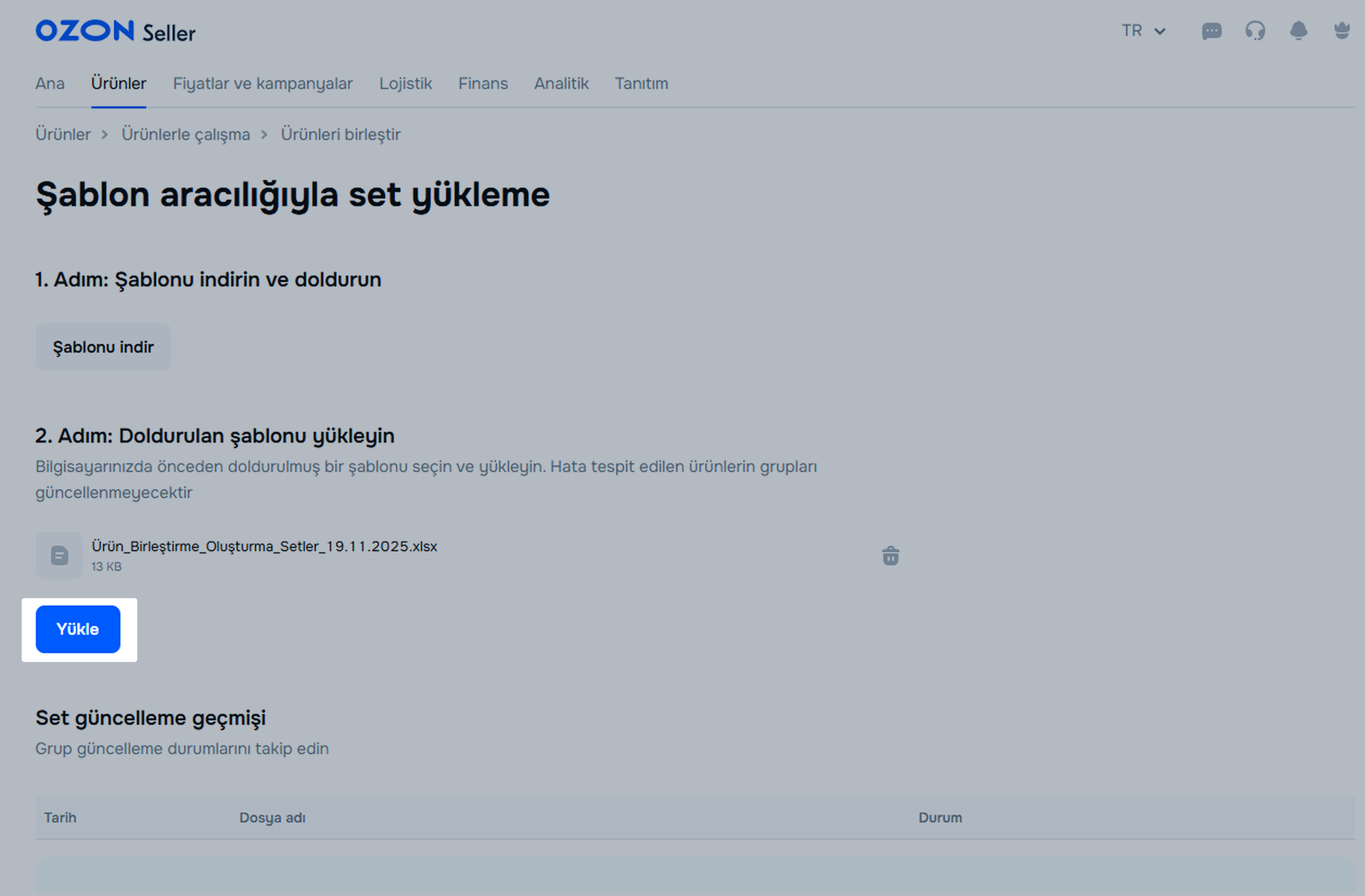Navigate to Ürünler breadcrumb link
Viewport: 1365px width, 896px height.
[63, 134]
